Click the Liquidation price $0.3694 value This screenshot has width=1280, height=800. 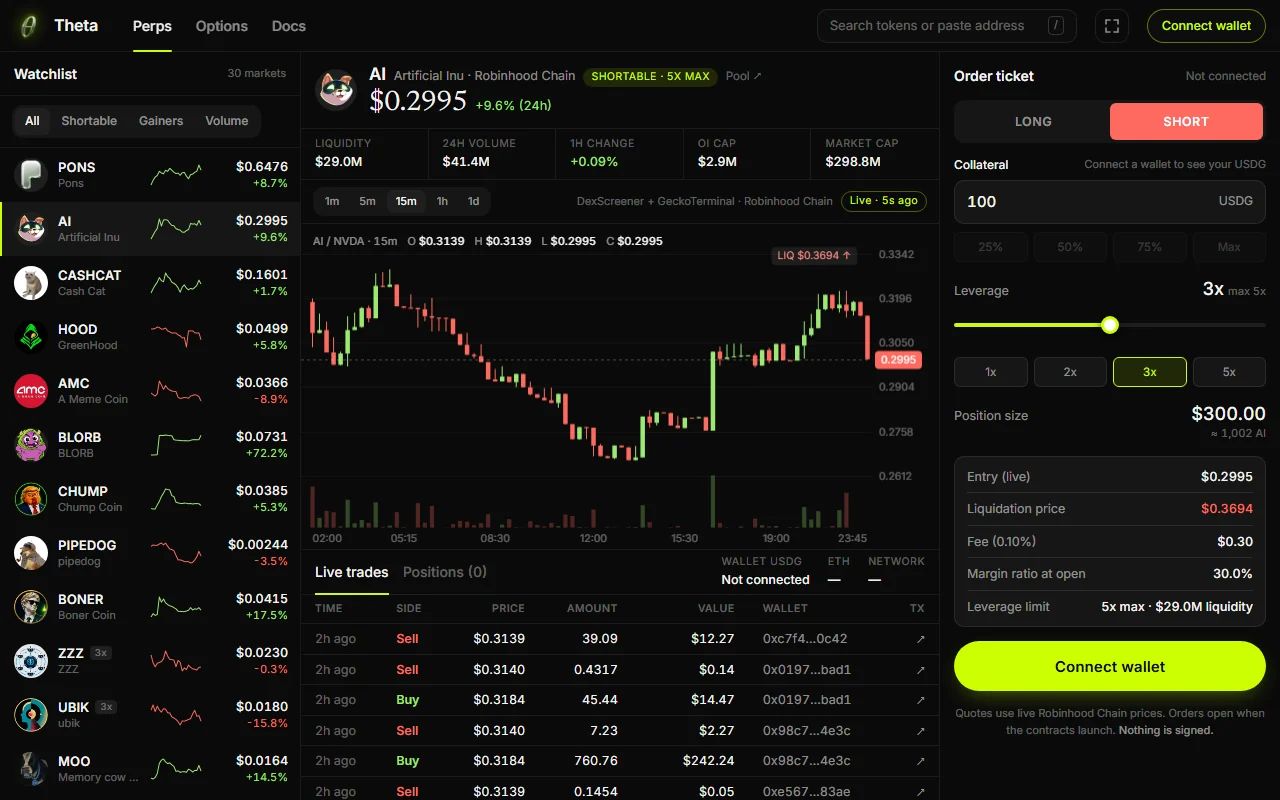click(1227, 509)
